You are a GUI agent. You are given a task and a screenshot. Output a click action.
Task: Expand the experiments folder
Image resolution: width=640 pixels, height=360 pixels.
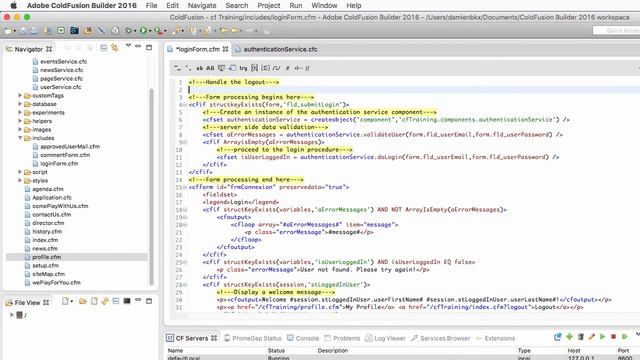[20, 112]
